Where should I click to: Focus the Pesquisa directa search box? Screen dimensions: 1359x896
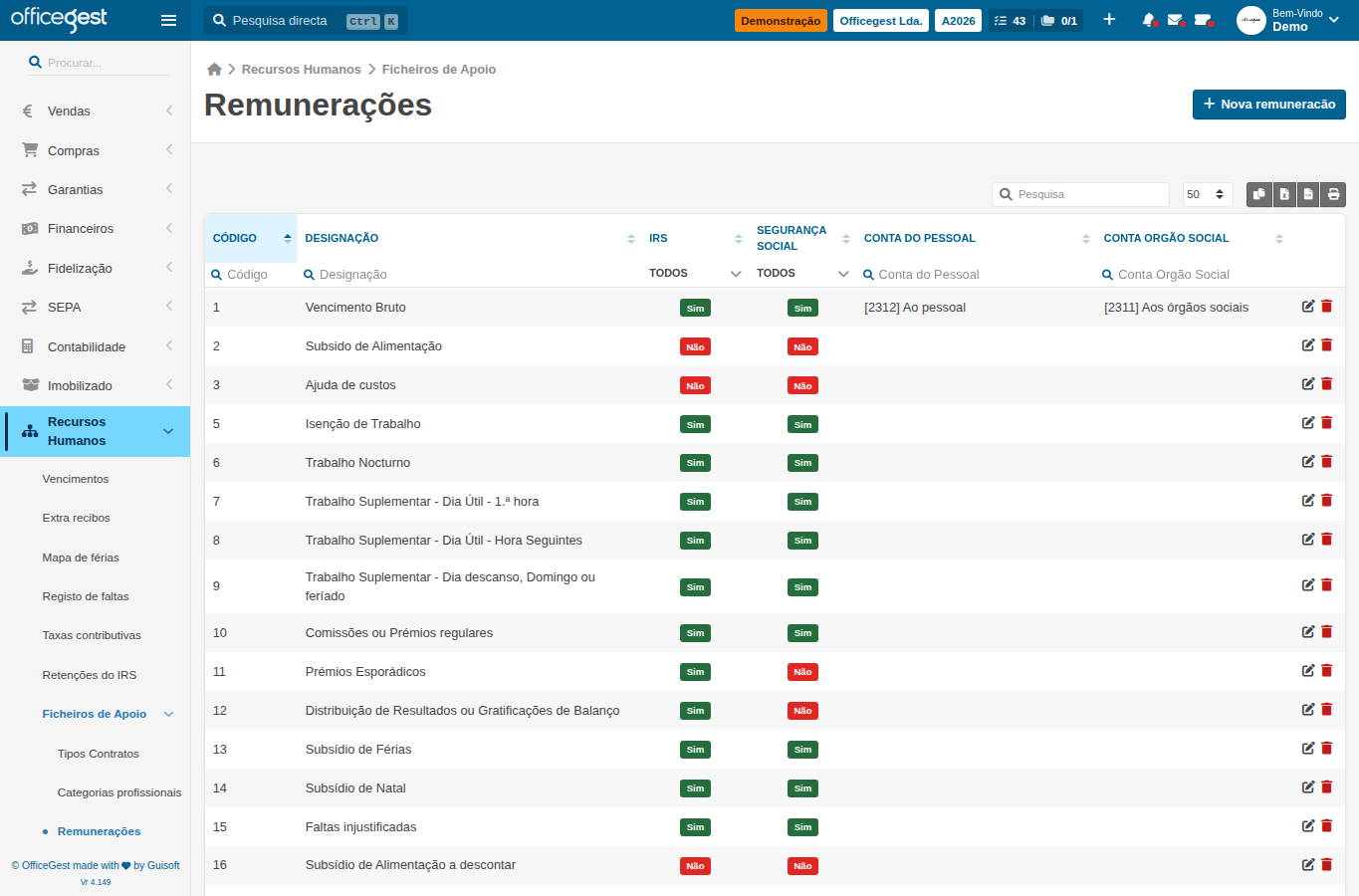click(x=306, y=20)
